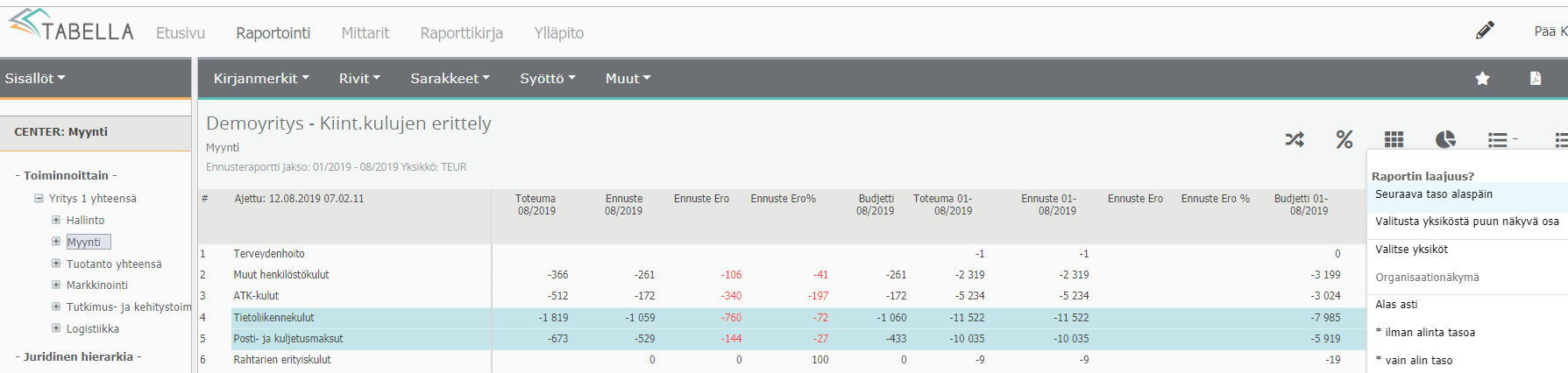Image resolution: width=1568 pixels, height=373 pixels.
Task: Click the pencil edit icon
Action: click(x=1485, y=31)
